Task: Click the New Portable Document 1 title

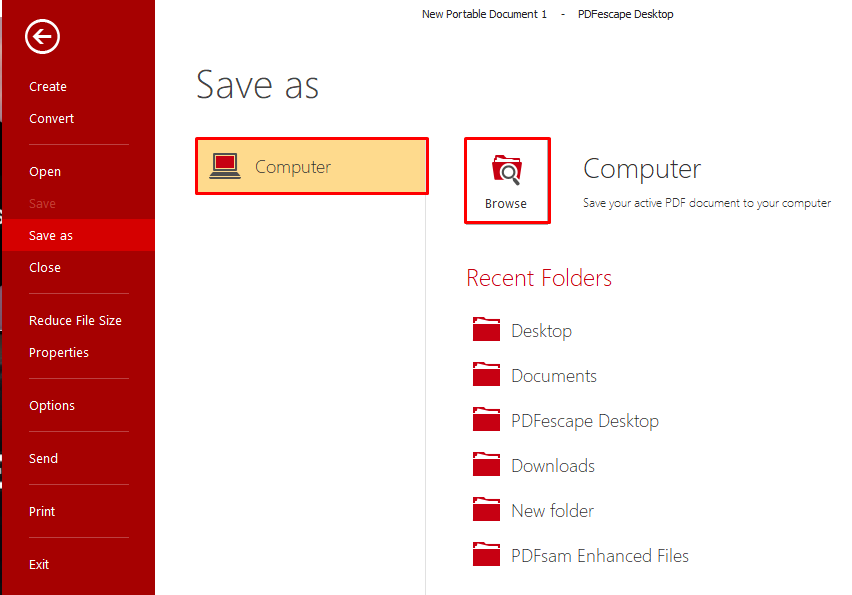Action: 485,15
